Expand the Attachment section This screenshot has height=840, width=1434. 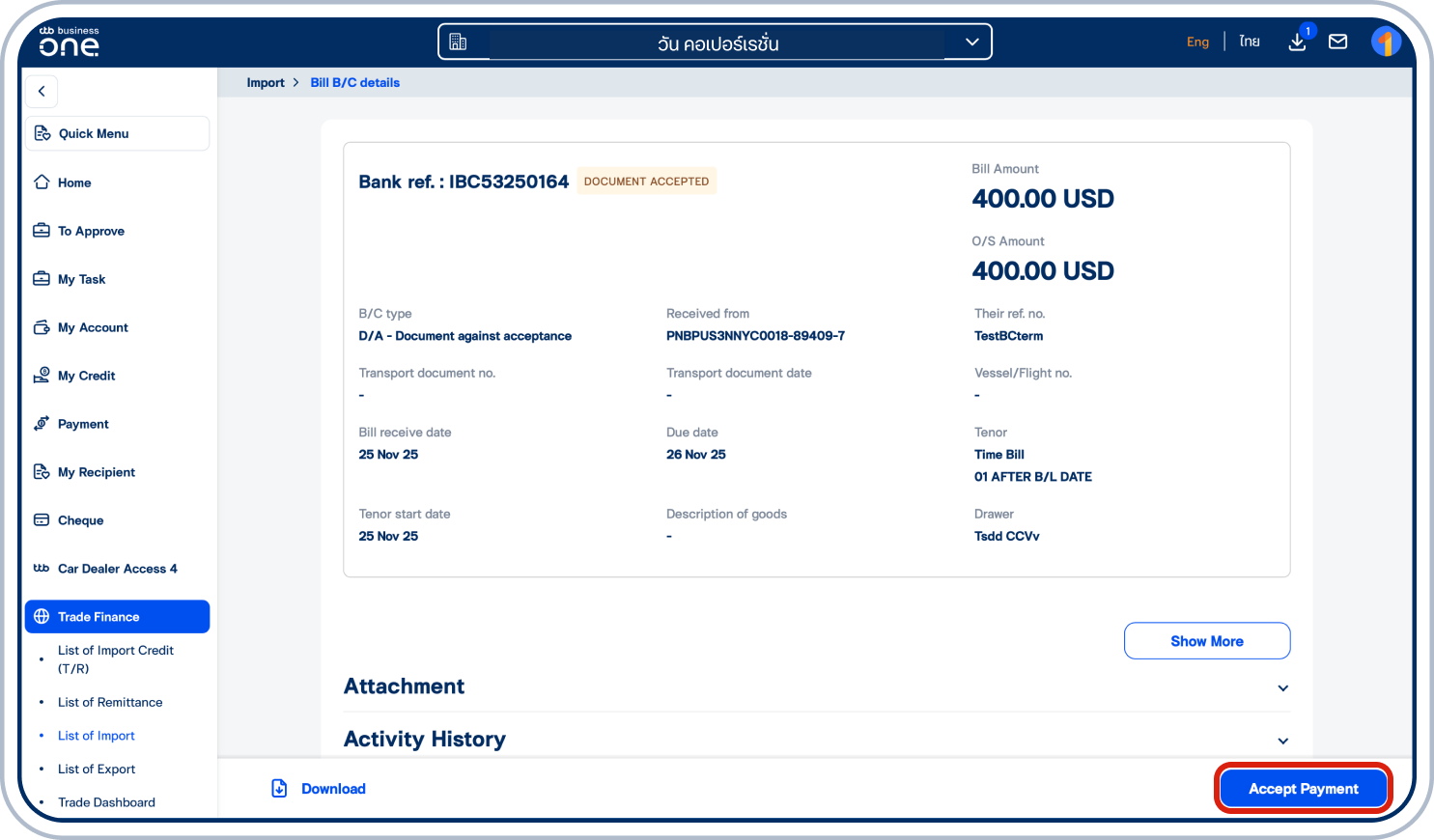[x=1282, y=687]
